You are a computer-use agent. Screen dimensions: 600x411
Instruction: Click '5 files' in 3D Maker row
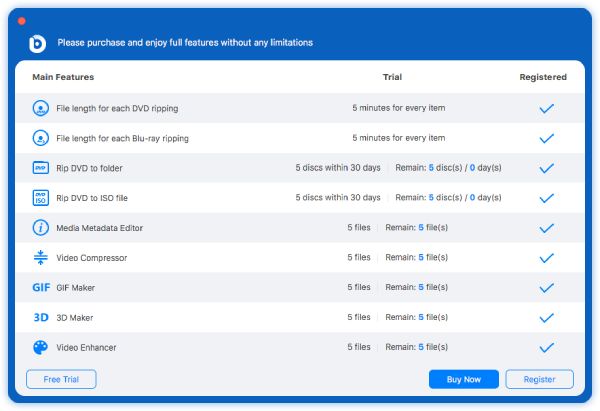click(359, 317)
